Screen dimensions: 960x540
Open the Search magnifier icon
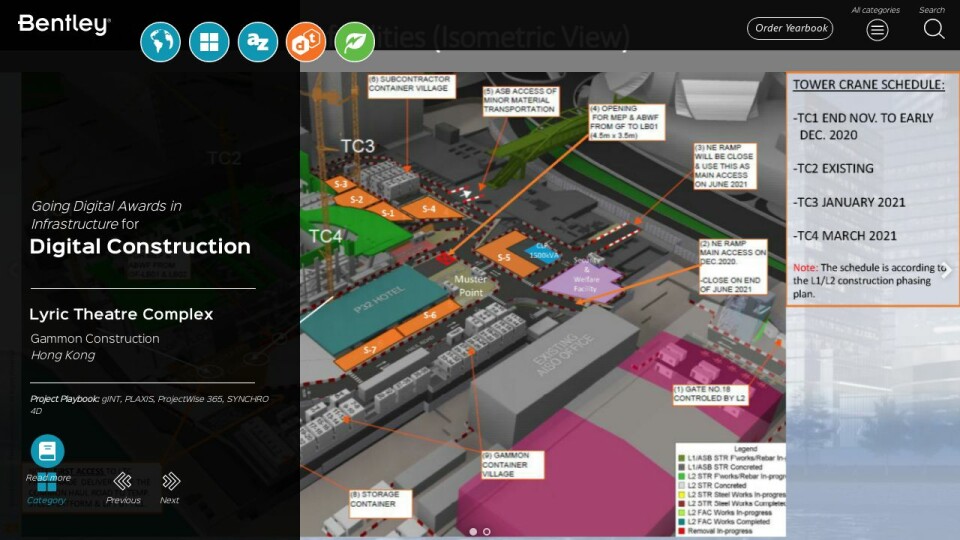(934, 29)
